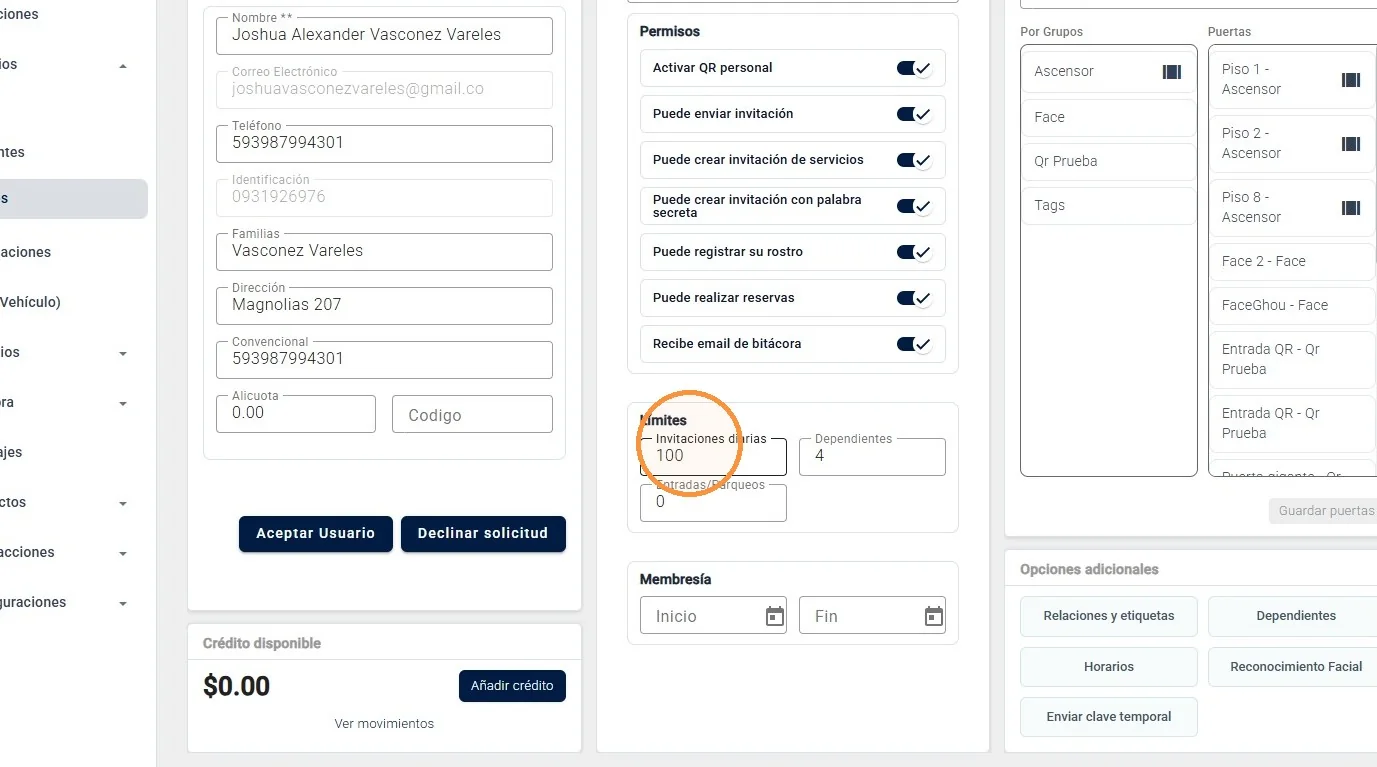
Task: Click Añadir crédito button
Action: (512, 686)
